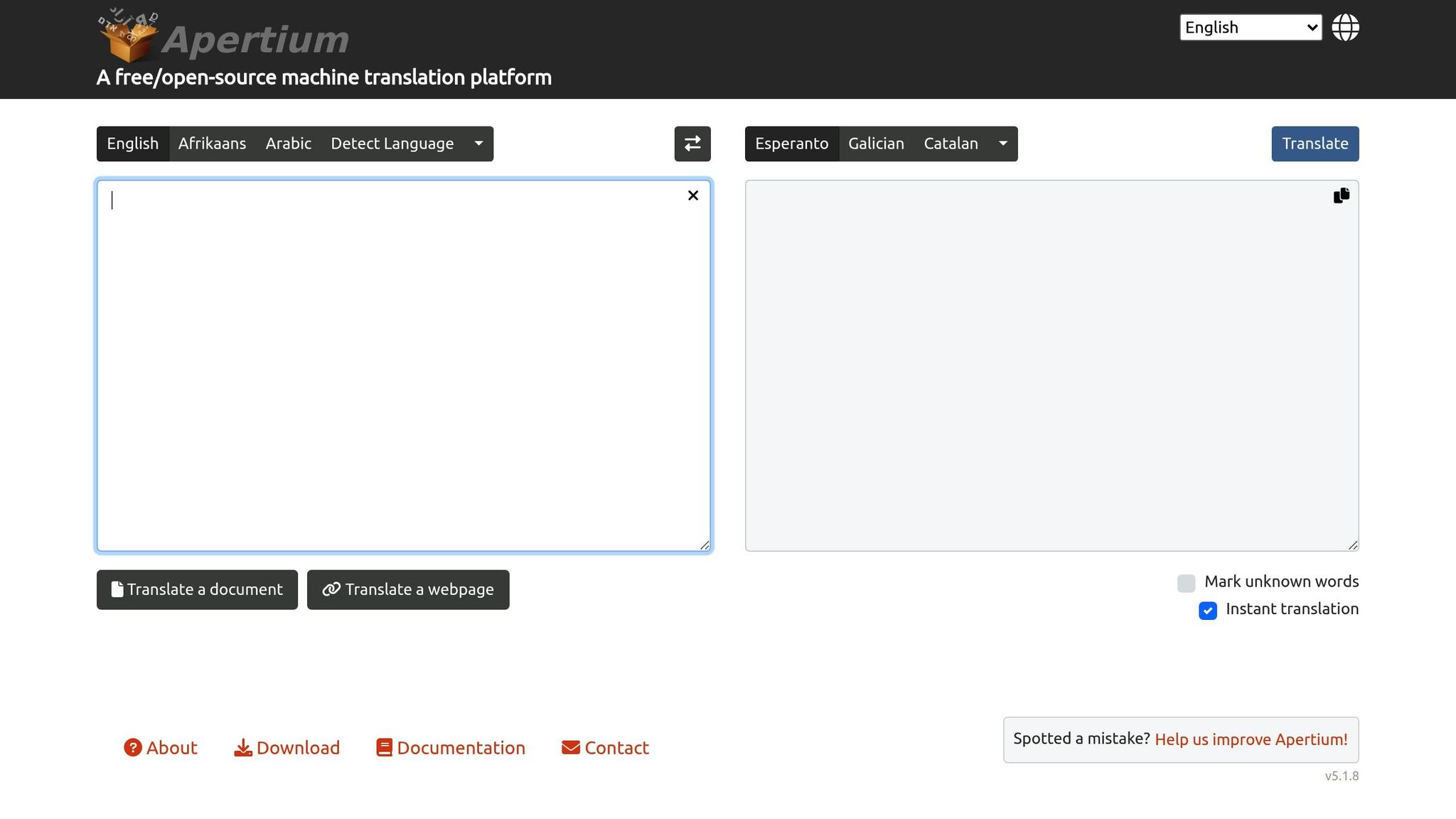Choose Detect Language option
The width and height of the screenshot is (1456, 819).
pyautogui.click(x=392, y=144)
